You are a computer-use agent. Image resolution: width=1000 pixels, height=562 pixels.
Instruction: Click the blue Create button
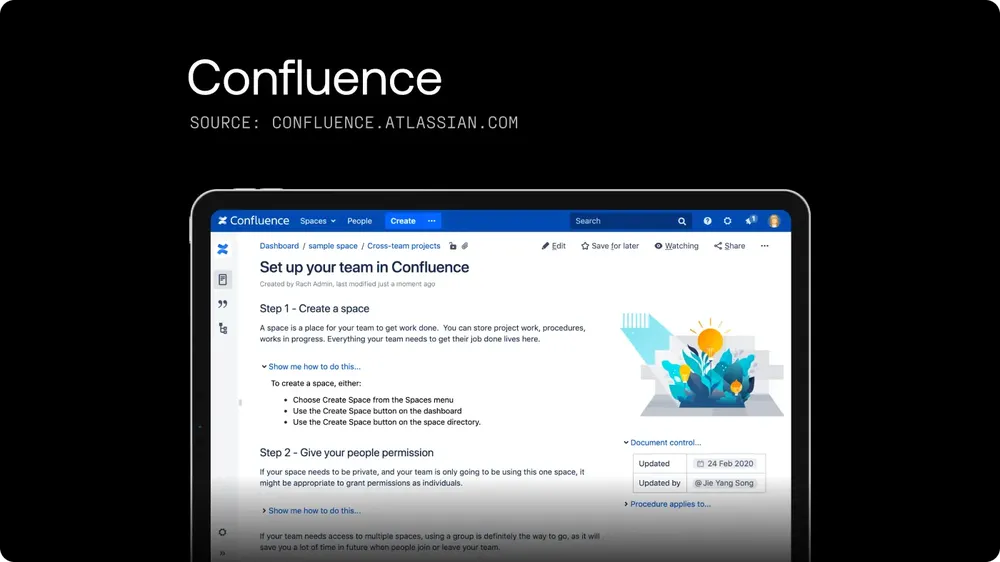pos(403,221)
